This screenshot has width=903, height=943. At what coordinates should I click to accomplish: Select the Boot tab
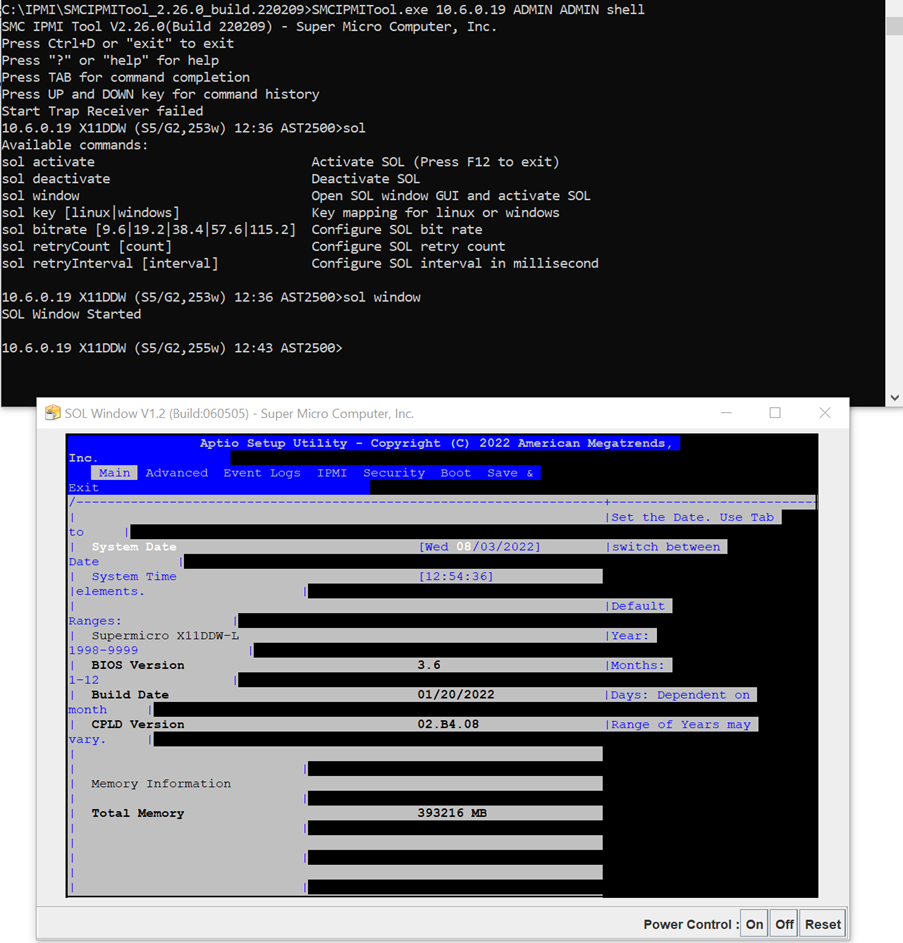pyautogui.click(x=456, y=473)
